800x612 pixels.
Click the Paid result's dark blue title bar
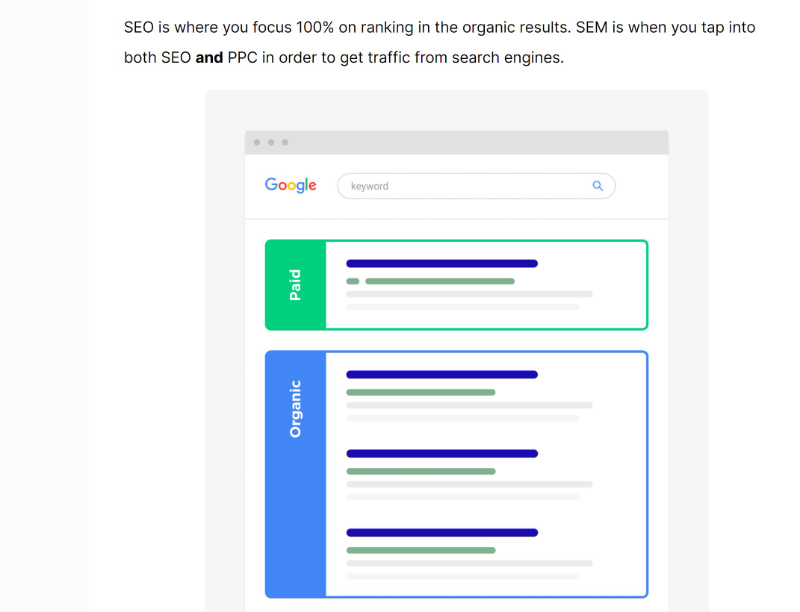click(x=441, y=264)
